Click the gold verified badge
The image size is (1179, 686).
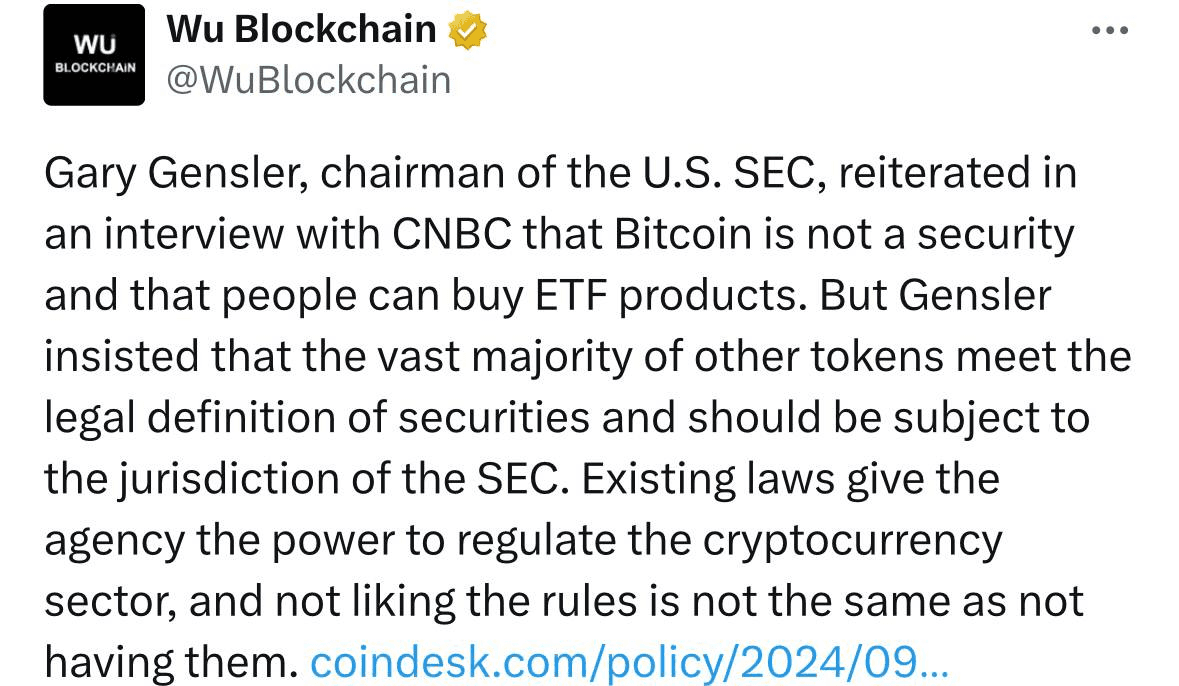tap(467, 31)
